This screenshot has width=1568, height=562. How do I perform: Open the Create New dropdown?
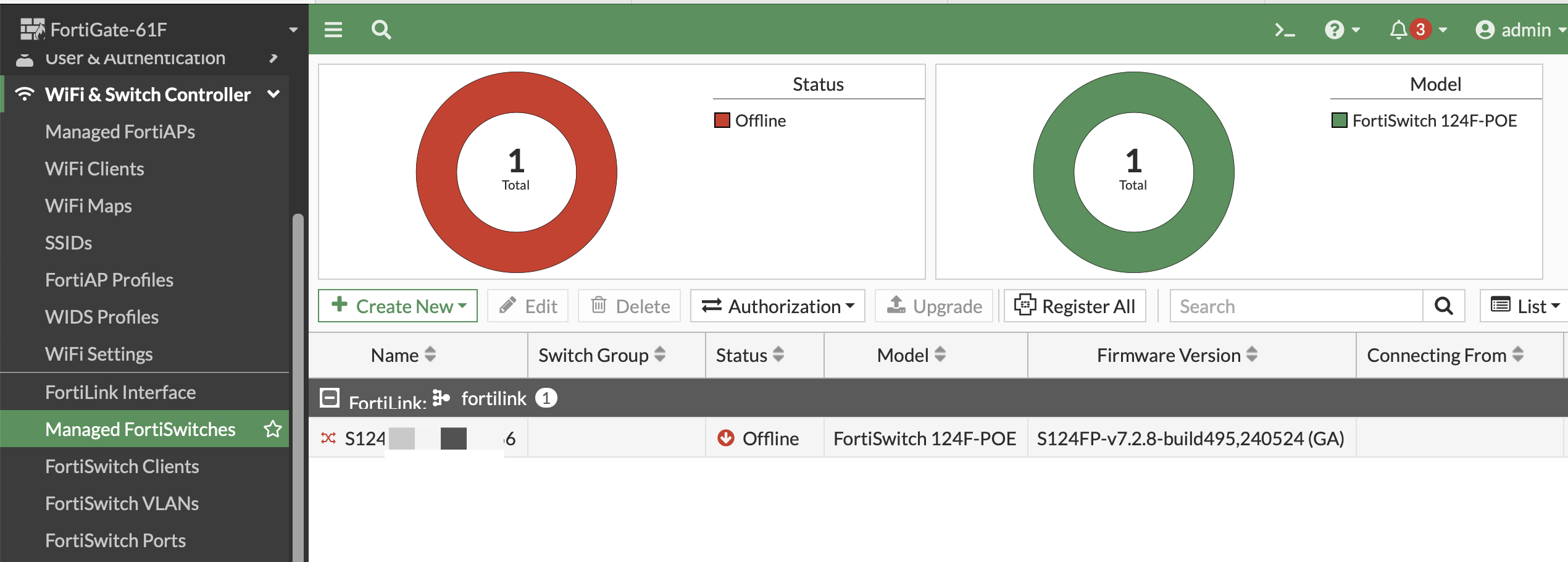[398, 306]
